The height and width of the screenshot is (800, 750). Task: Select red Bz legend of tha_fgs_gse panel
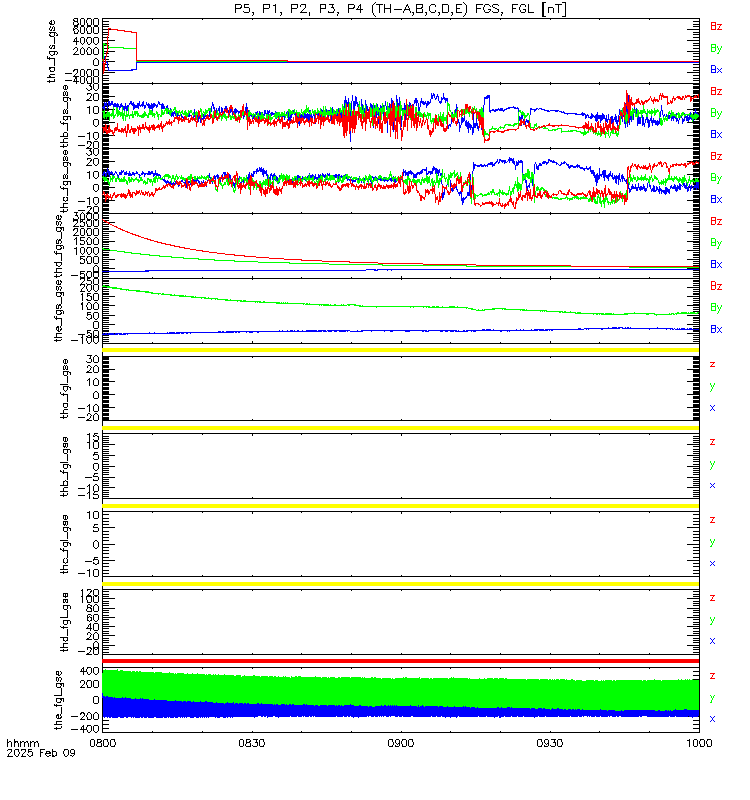716,27
